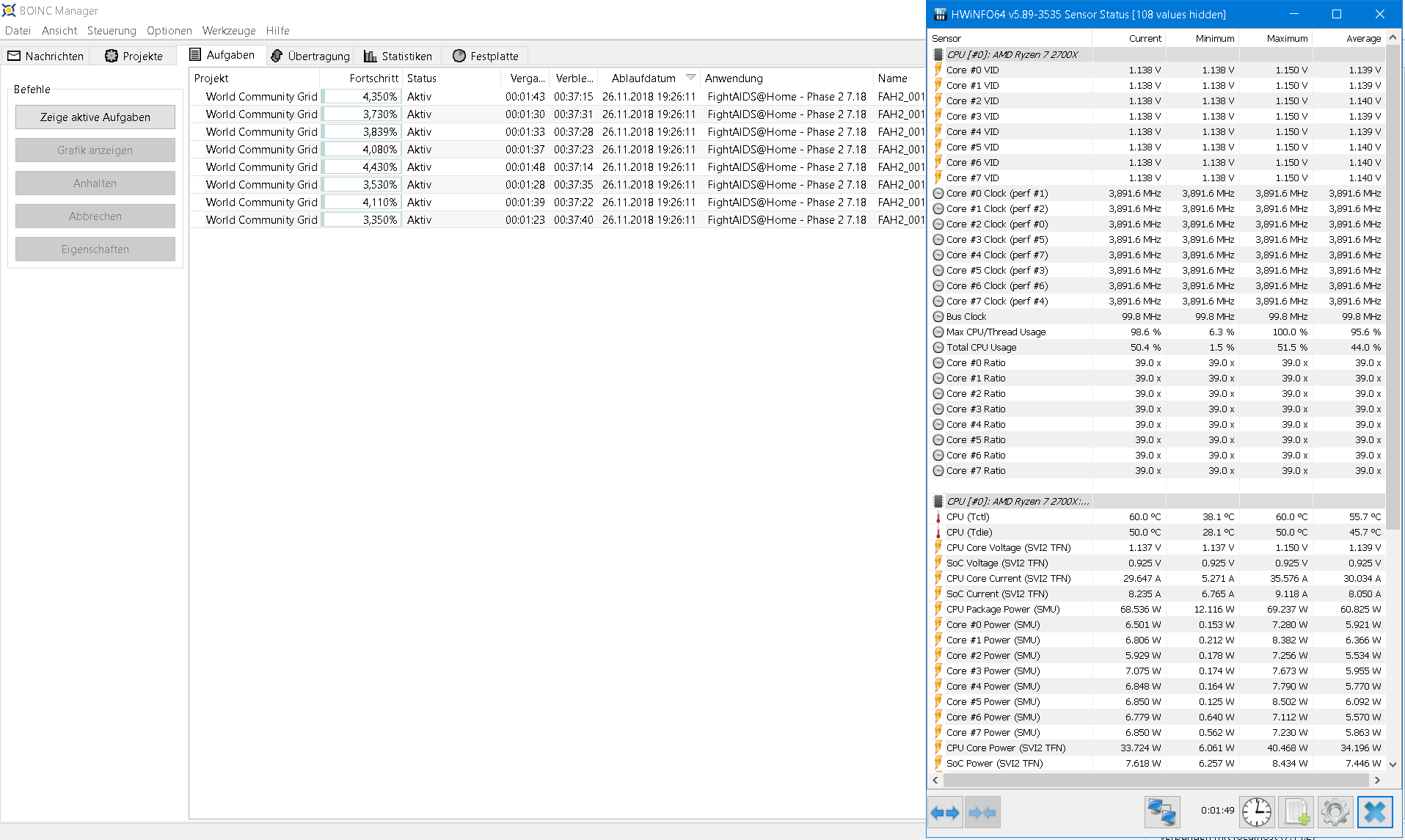Viewport: 1405px width, 840px height.
Task: Click the CPU (Tctl) thermometer icon
Action: coord(938,516)
